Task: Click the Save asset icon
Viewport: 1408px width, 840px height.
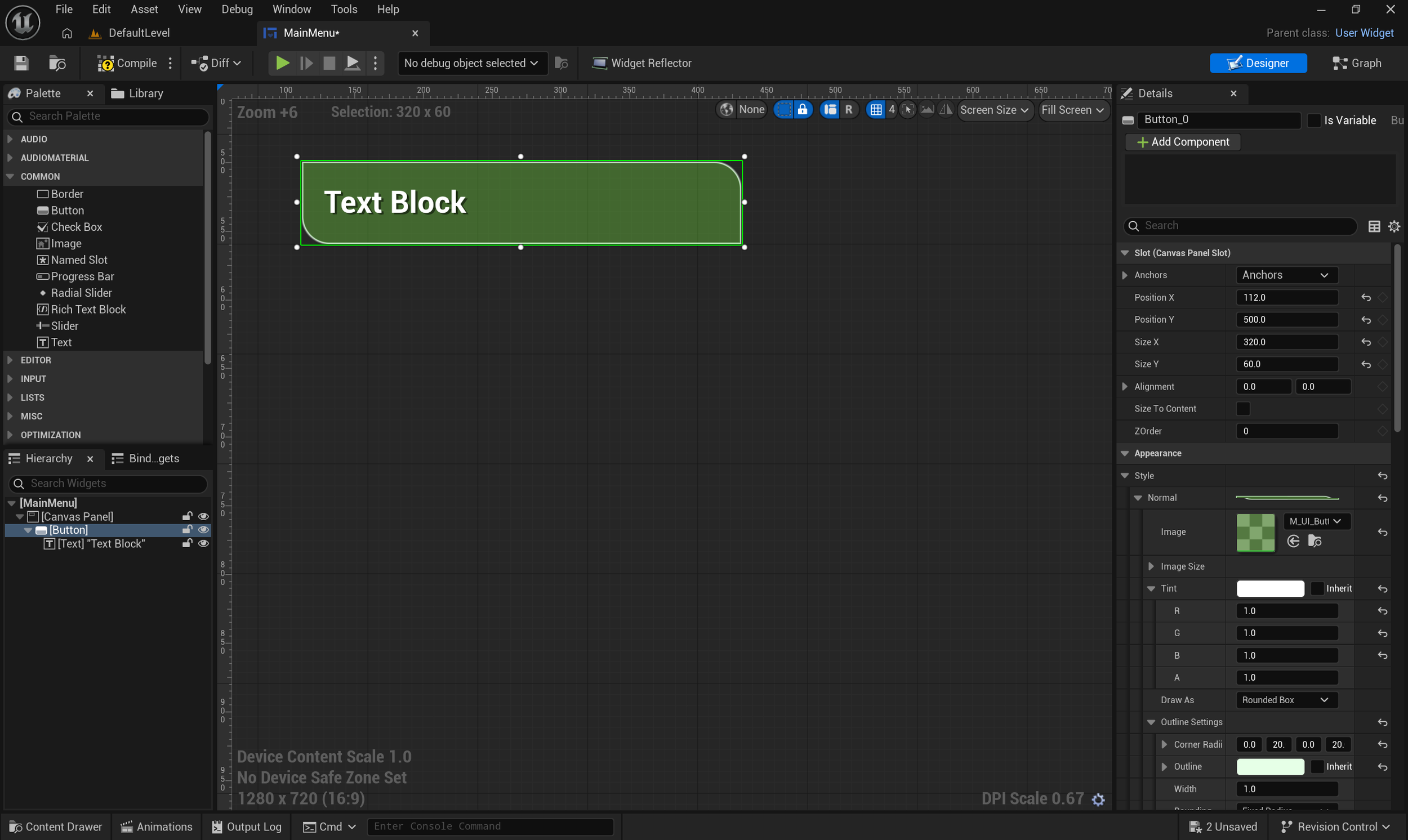Action: pos(21,63)
